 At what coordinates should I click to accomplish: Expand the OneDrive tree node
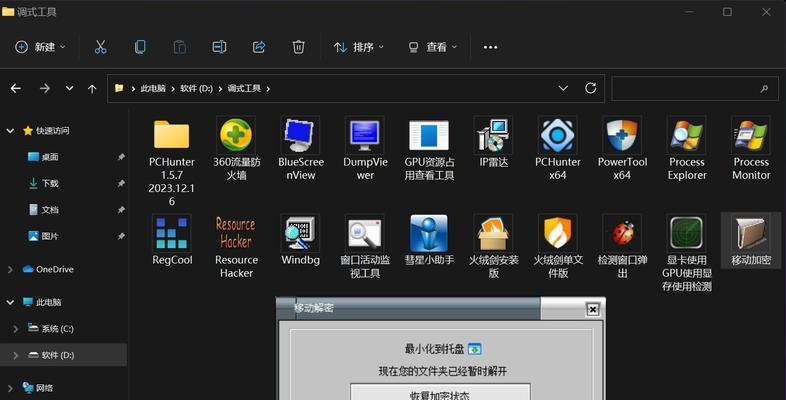pyautogui.click(x=11, y=270)
